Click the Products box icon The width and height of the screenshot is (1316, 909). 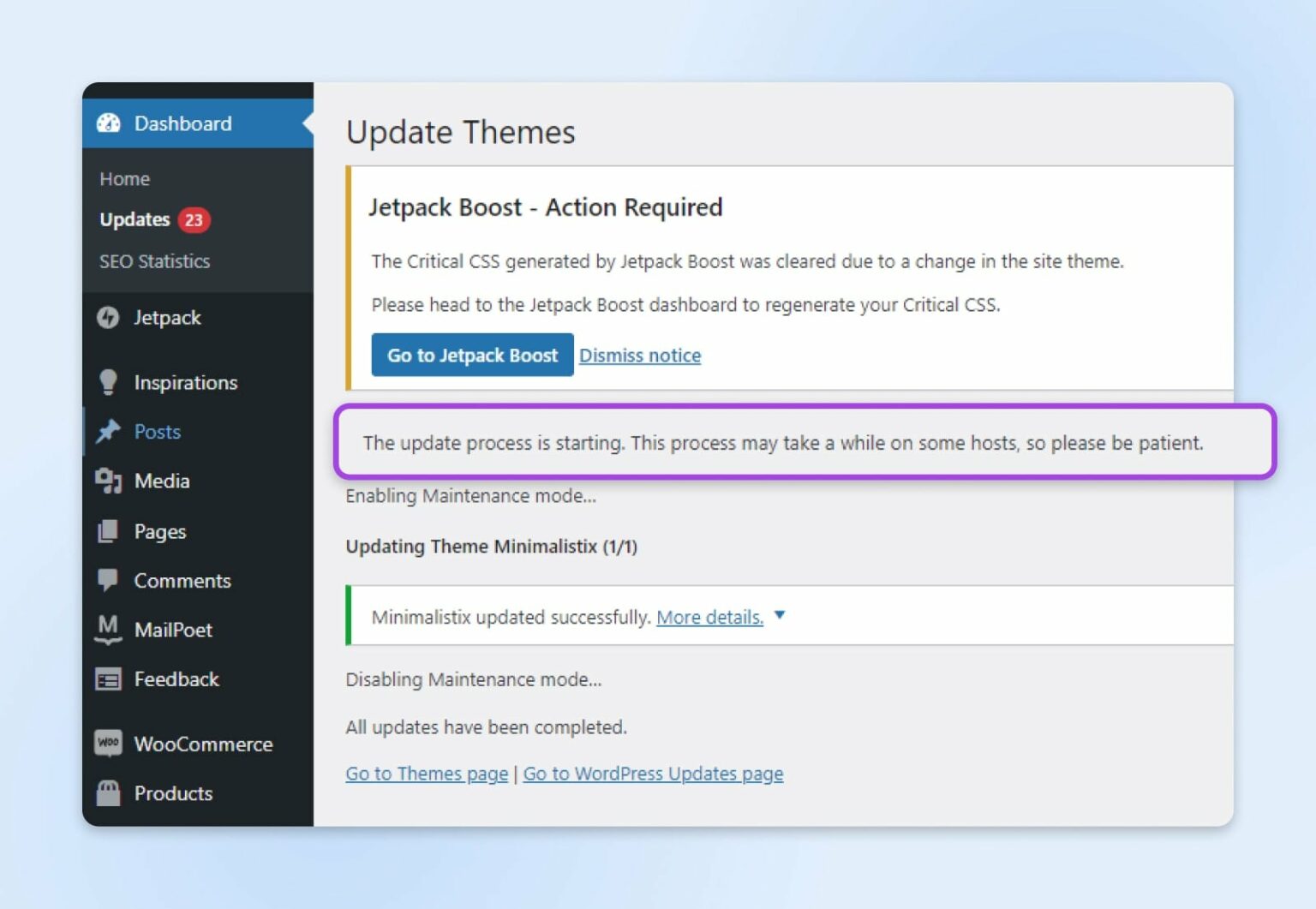108,792
